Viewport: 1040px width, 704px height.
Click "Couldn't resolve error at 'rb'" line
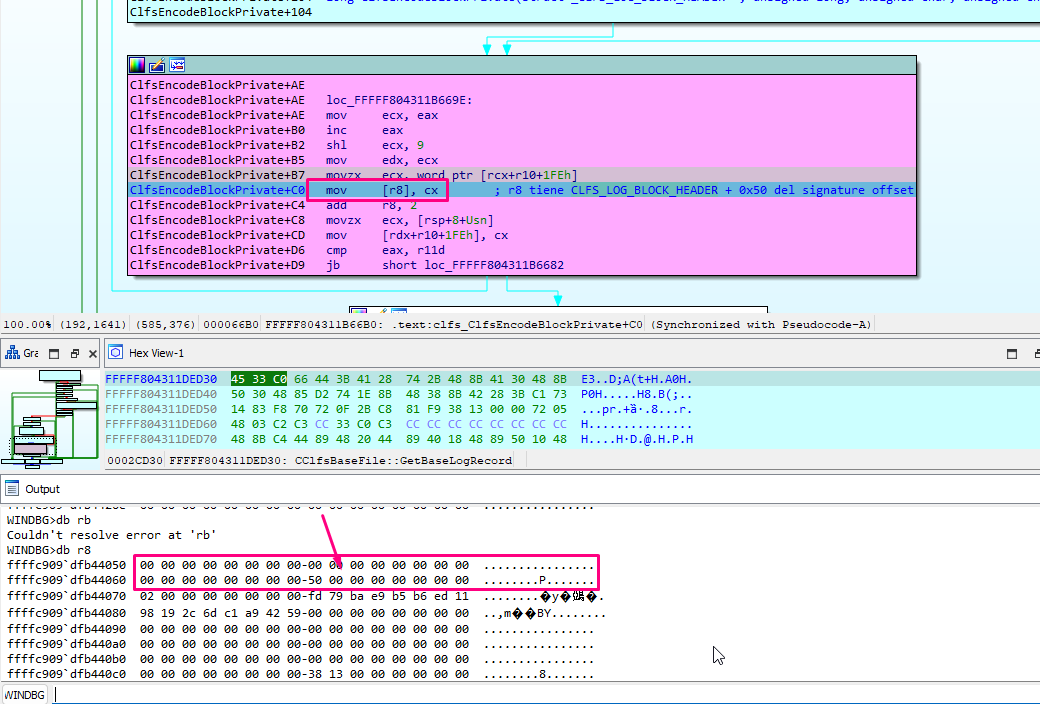[111, 535]
